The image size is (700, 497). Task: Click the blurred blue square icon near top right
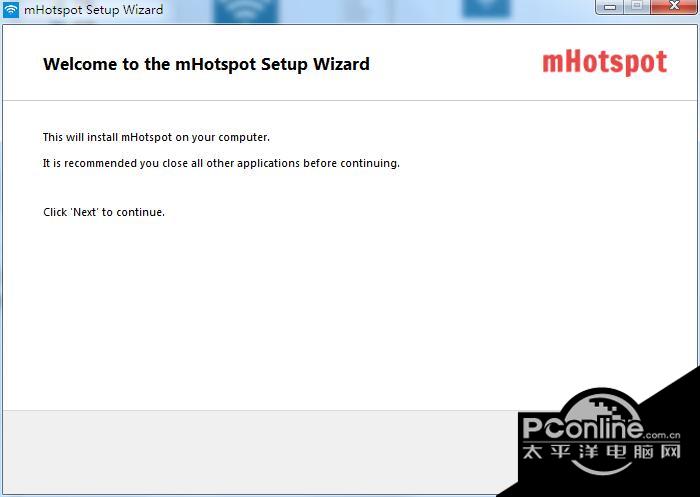coord(486,8)
